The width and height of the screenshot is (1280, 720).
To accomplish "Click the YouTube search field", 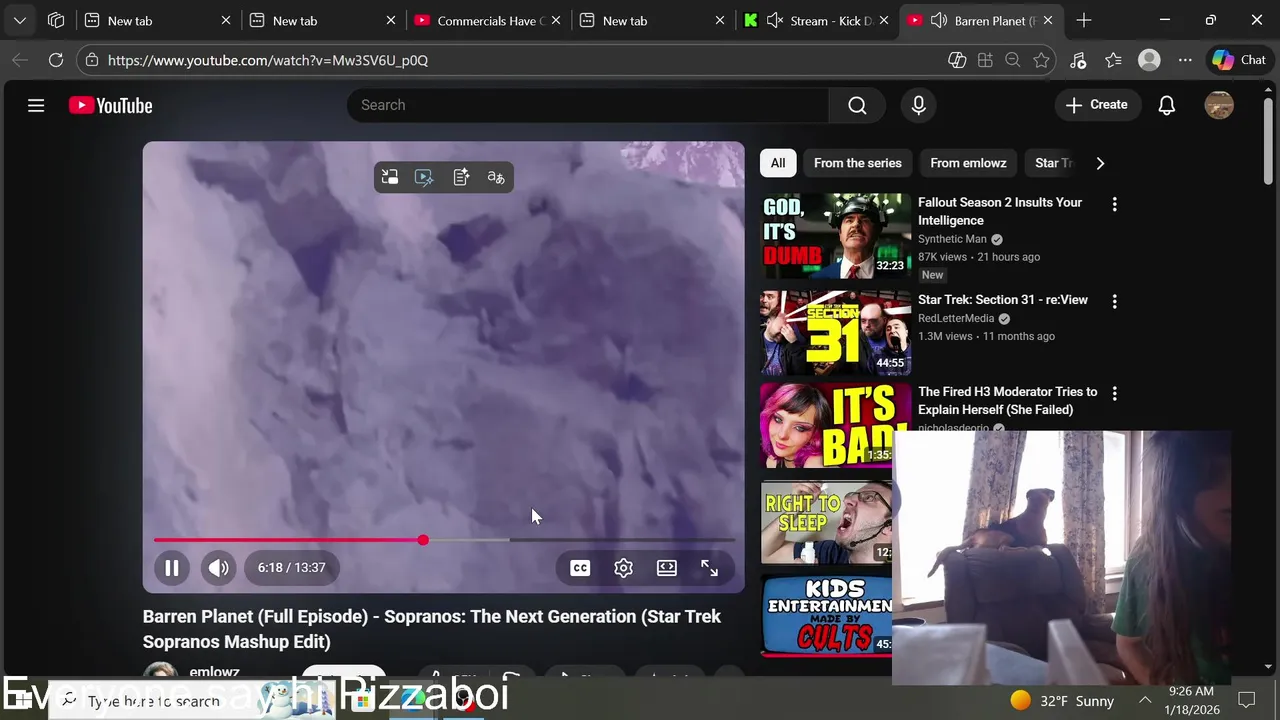I will point(588,105).
